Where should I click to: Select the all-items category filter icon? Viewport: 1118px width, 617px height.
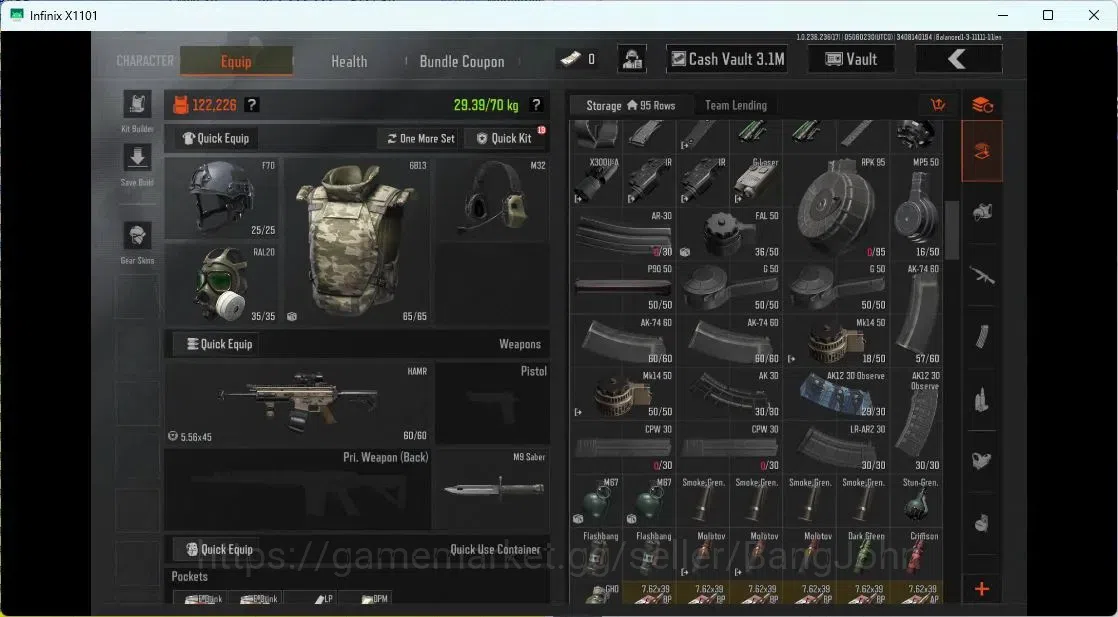982,151
